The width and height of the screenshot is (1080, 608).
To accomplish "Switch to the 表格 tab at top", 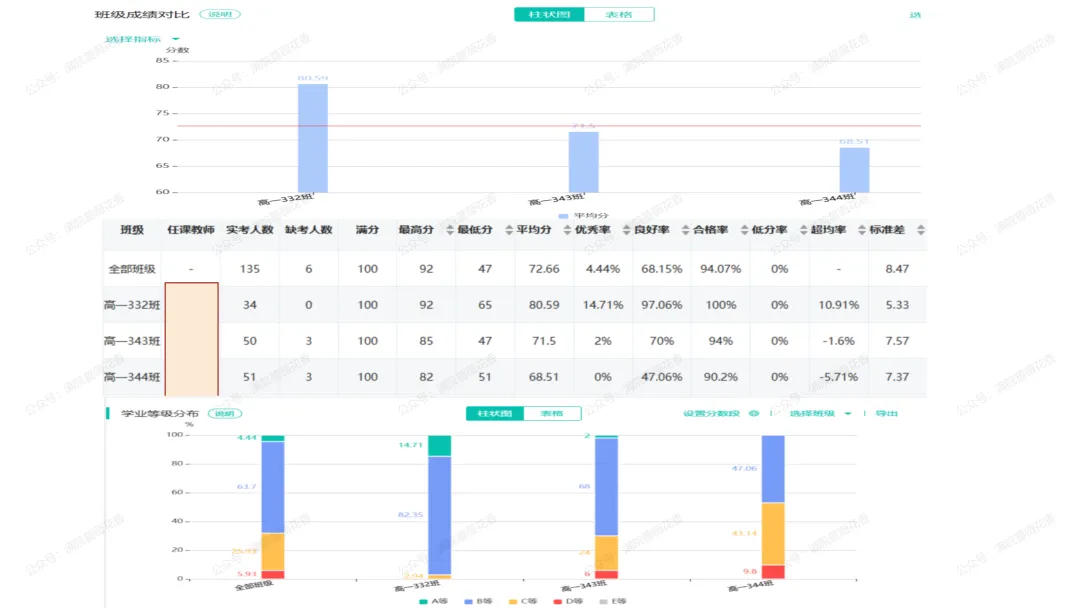I will tap(620, 14).
